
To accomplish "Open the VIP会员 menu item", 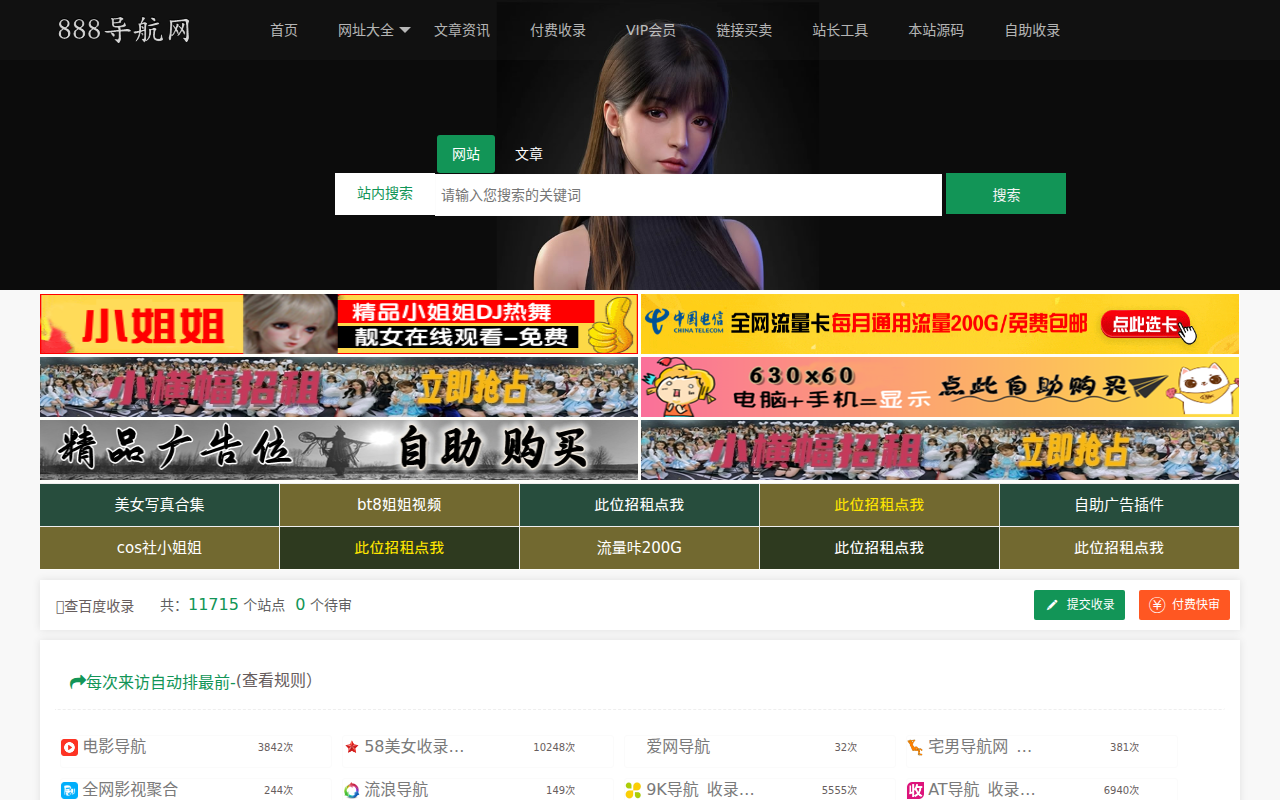I will 651,30.
